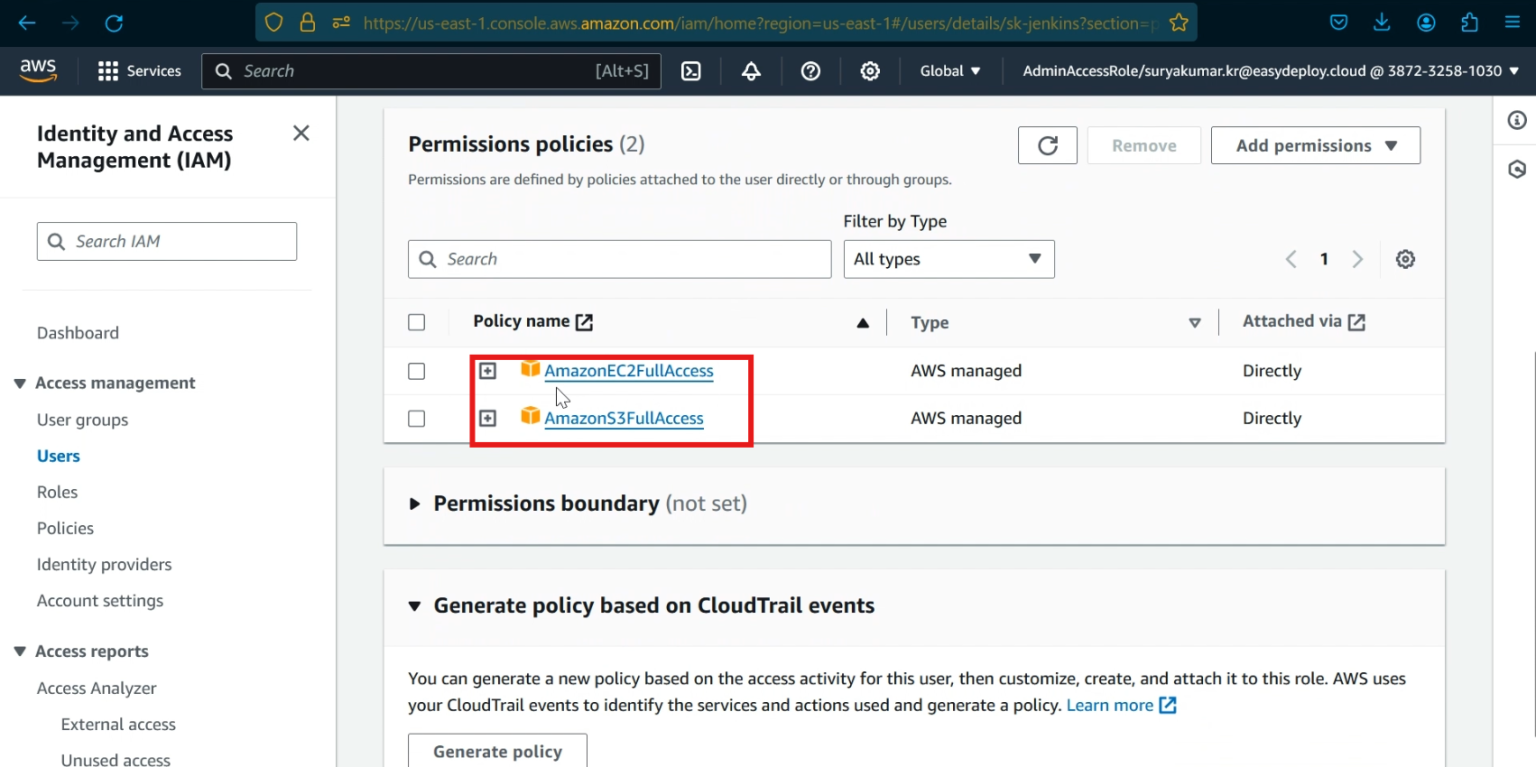Click inside the Search IAM field
The width and height of the screenshot is (1536, 767).
tap(166, 241)
